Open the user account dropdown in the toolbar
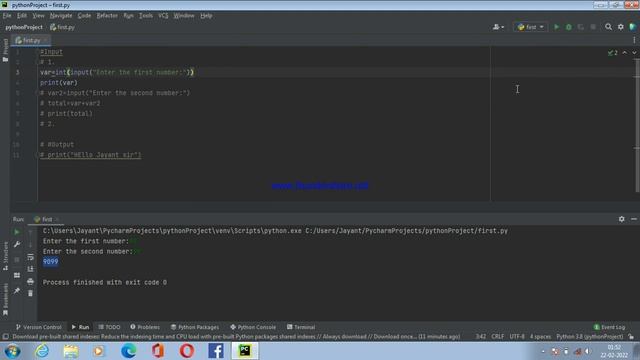The image size is (640, 360). click(498, 27)
